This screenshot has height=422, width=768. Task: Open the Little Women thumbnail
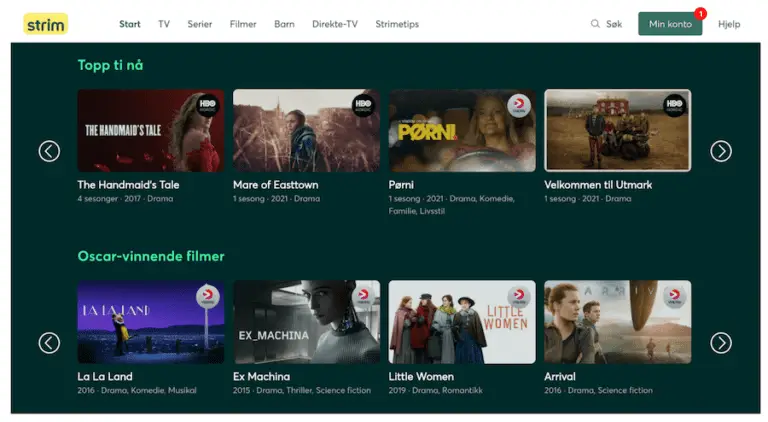coord(462,321)
